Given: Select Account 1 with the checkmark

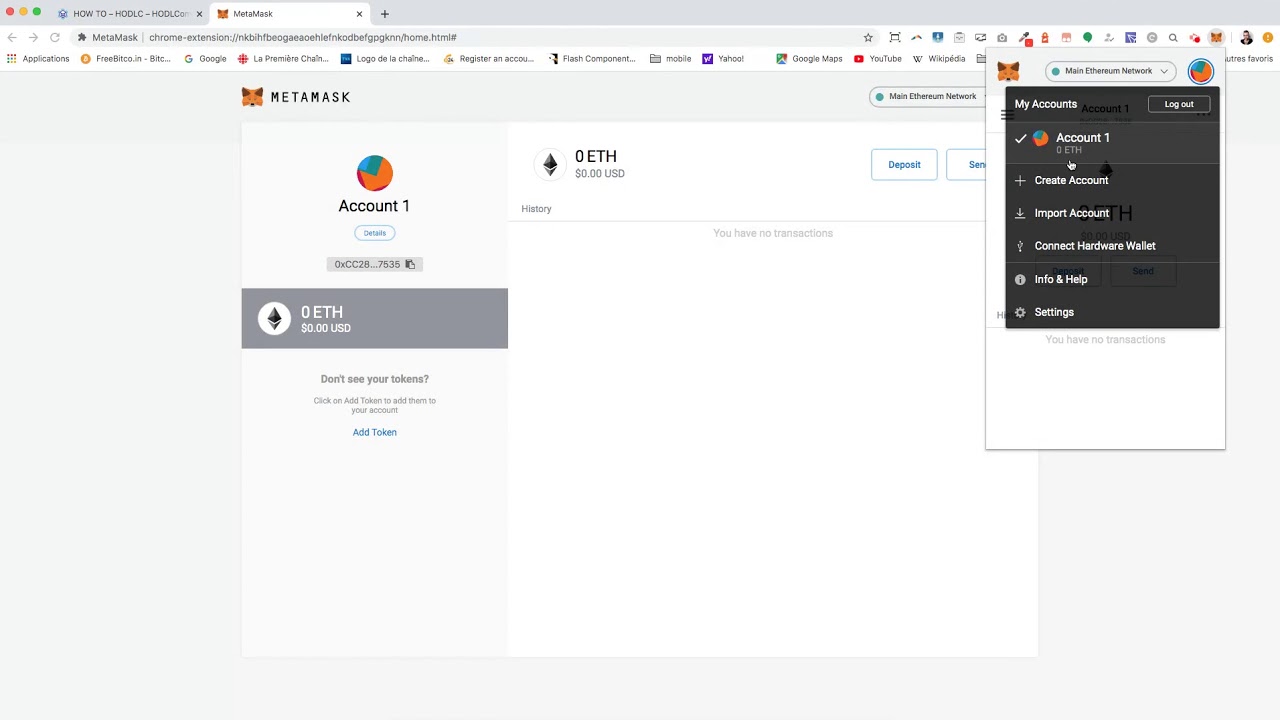Looking at the screenshot, I should point(1082,138).
